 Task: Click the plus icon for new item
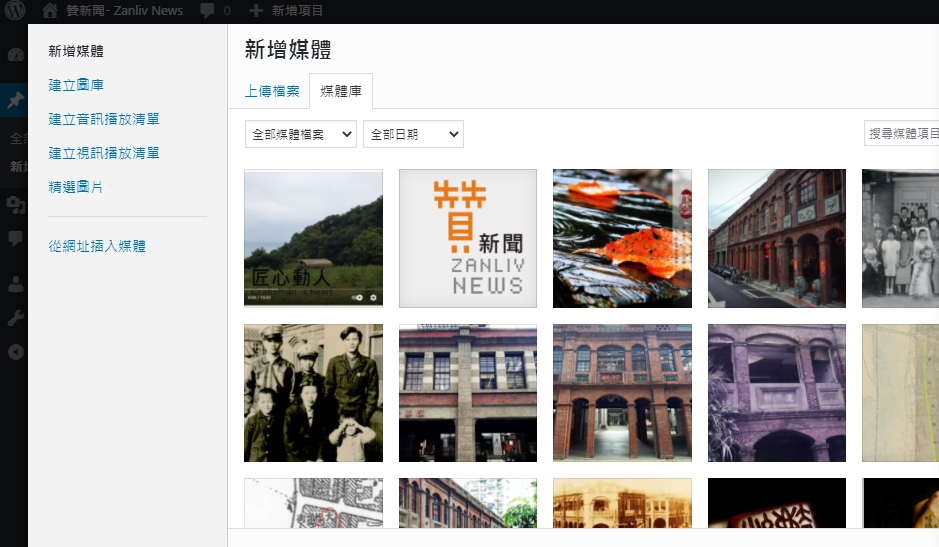coord(256,10)
